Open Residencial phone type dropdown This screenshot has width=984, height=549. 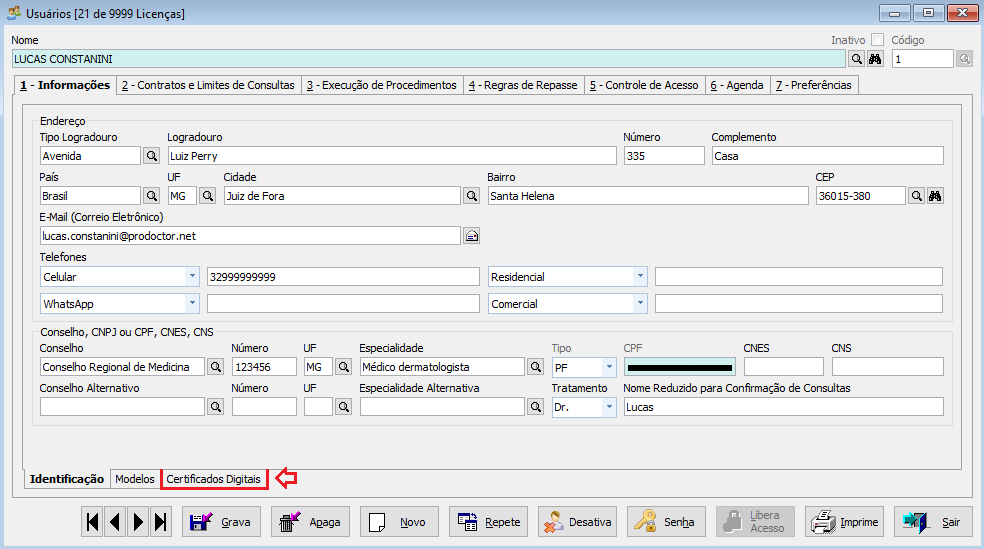[640, 277]
